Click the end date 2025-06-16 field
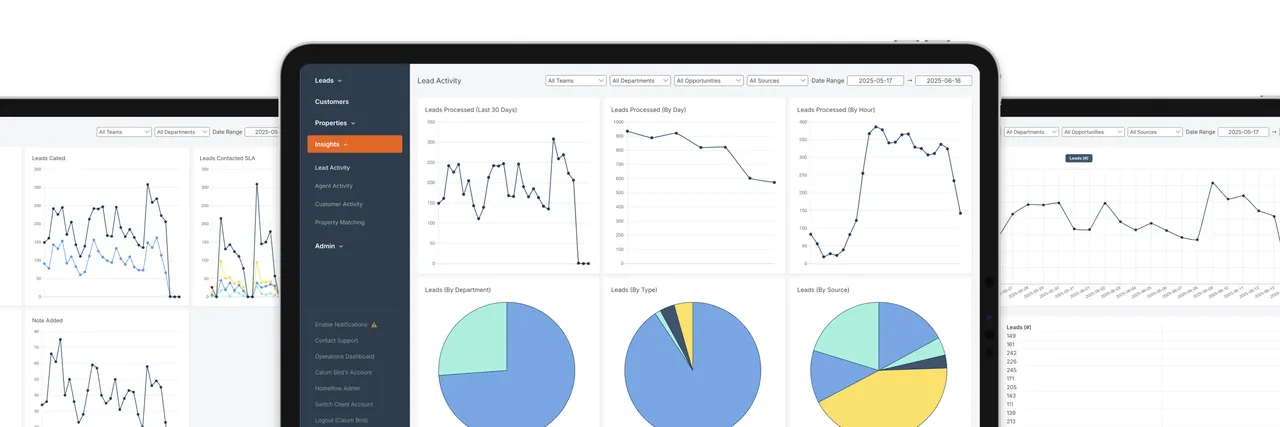The height and width of the screenshot is (427, 1280). pos(943,80)
